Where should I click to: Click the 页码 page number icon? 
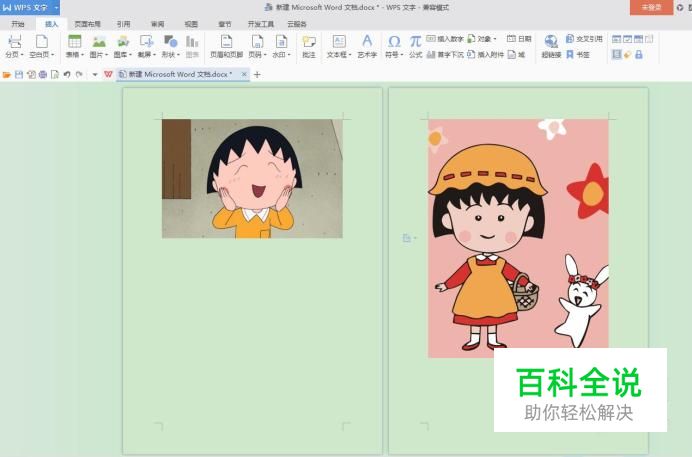257,41
